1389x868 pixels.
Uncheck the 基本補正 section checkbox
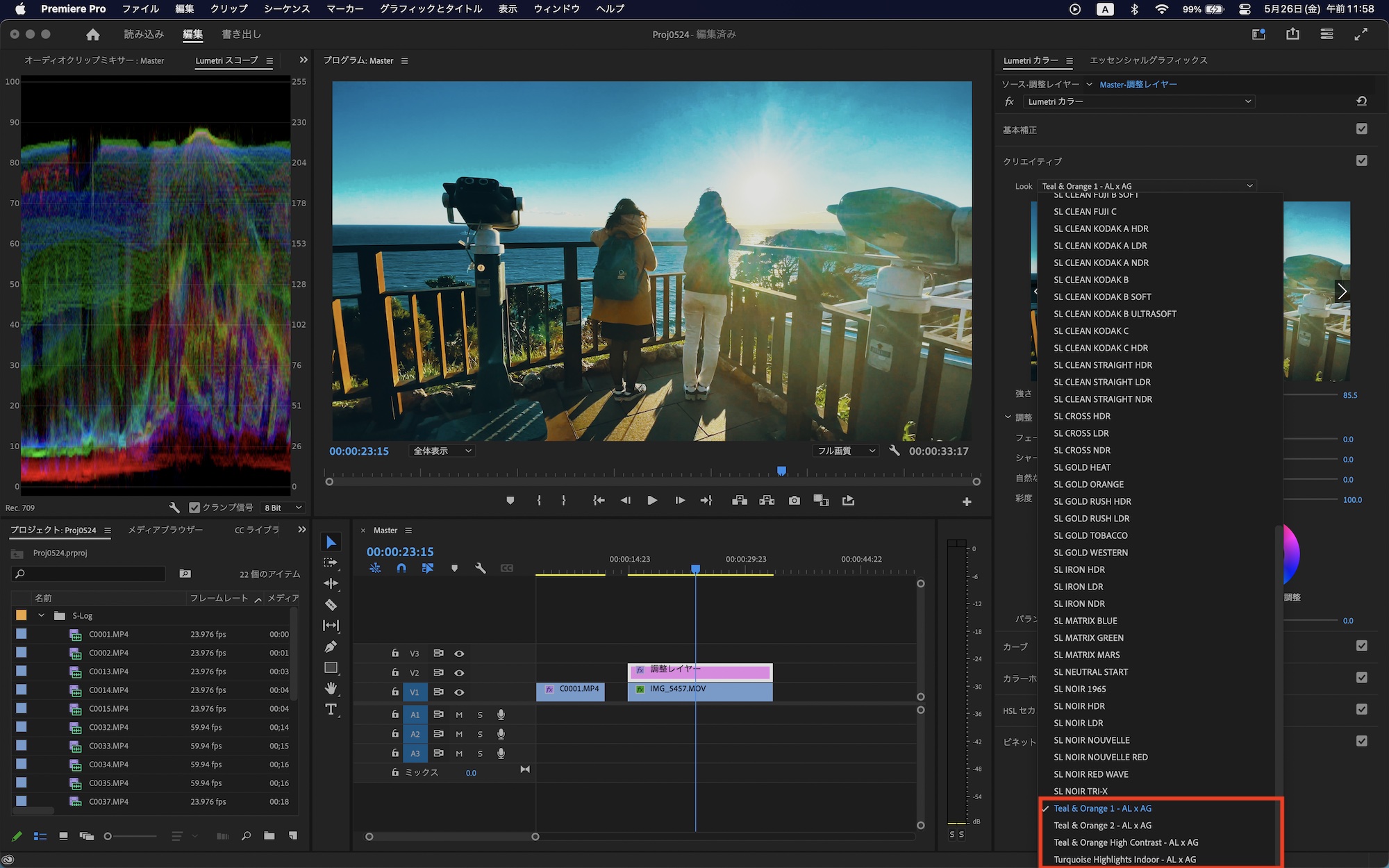tap(1361, 129)
